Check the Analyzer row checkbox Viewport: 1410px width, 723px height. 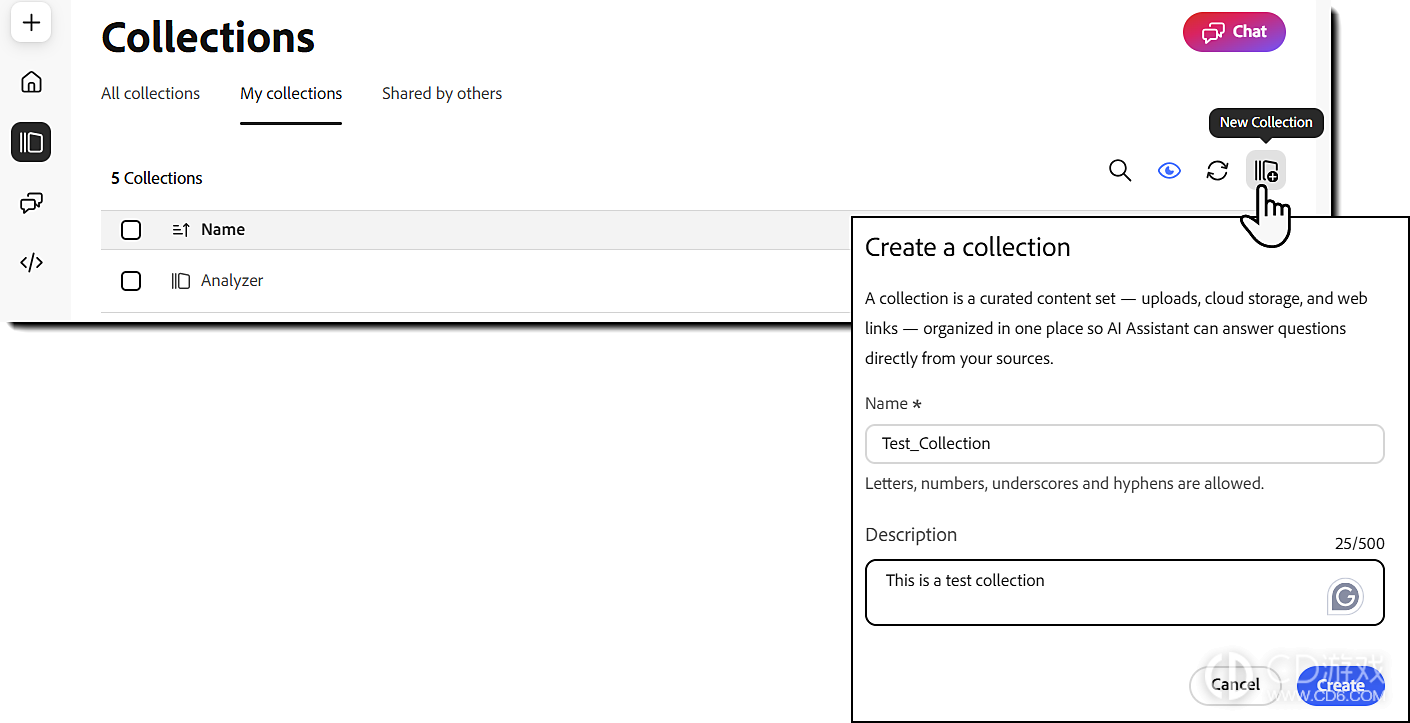(131, 281)
